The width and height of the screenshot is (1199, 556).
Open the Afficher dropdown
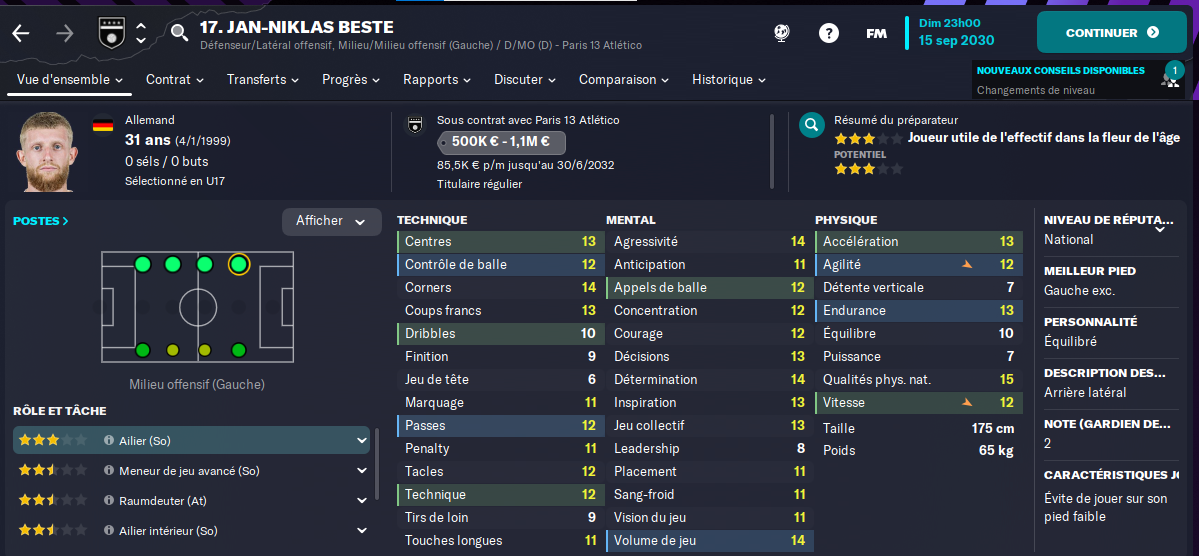(x=332, y=221)
